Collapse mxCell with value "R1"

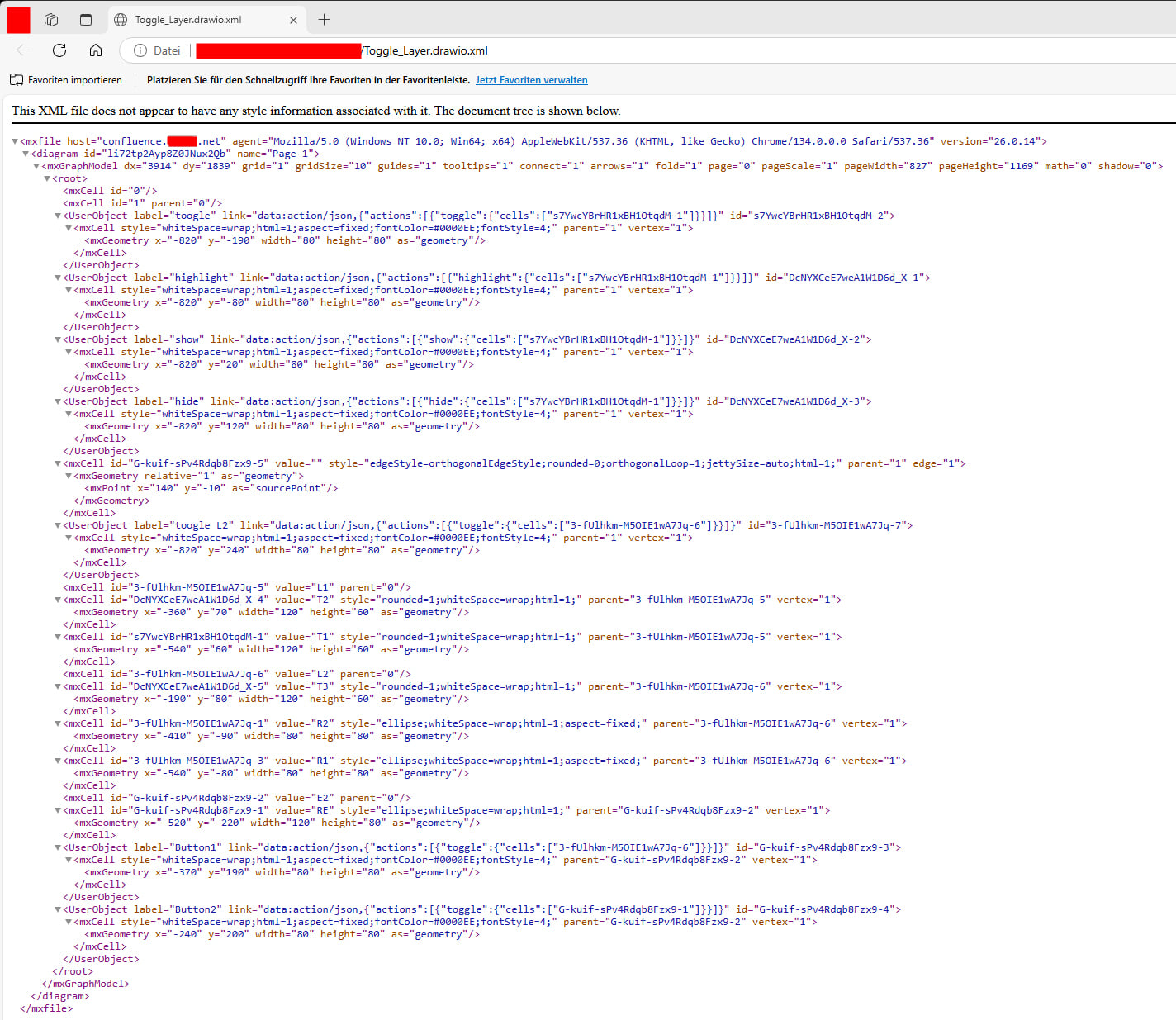(58, 761)
